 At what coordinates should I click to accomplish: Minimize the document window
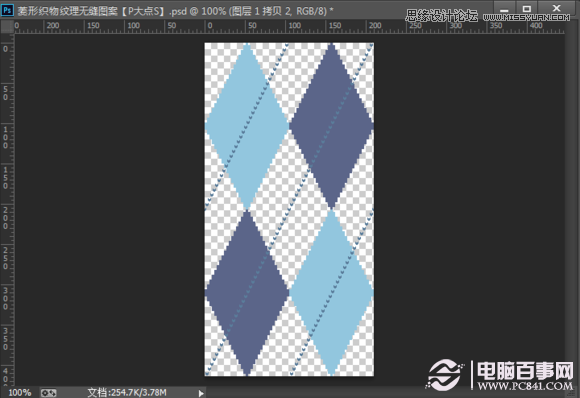504,9
